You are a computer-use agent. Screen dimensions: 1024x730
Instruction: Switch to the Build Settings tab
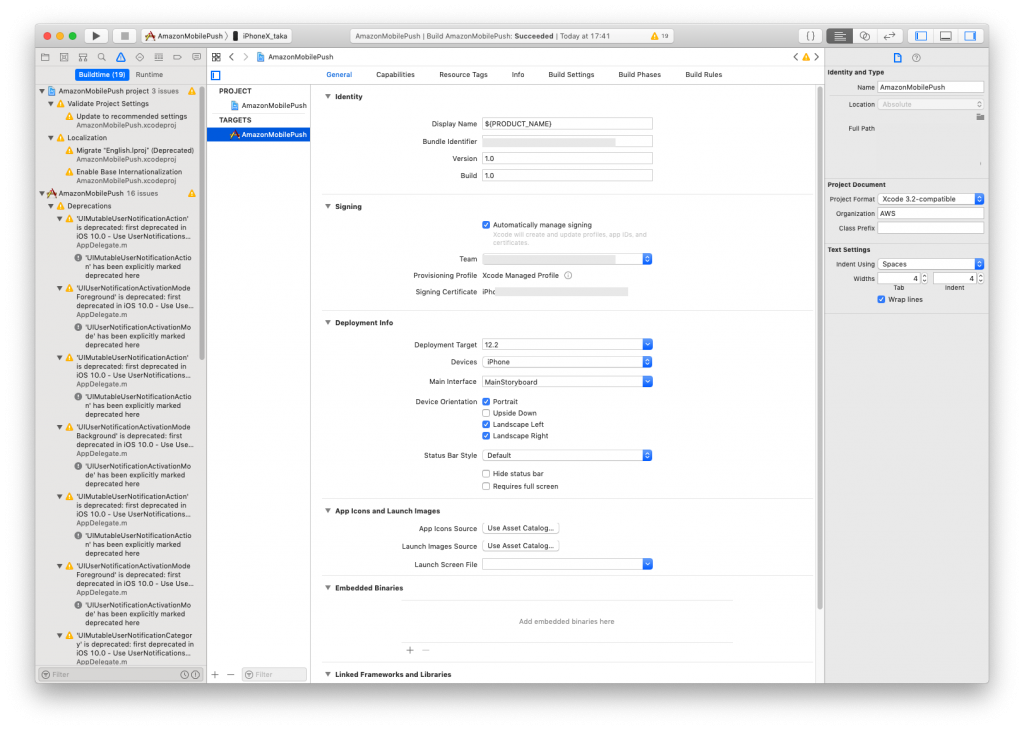[x=571, y=74]
